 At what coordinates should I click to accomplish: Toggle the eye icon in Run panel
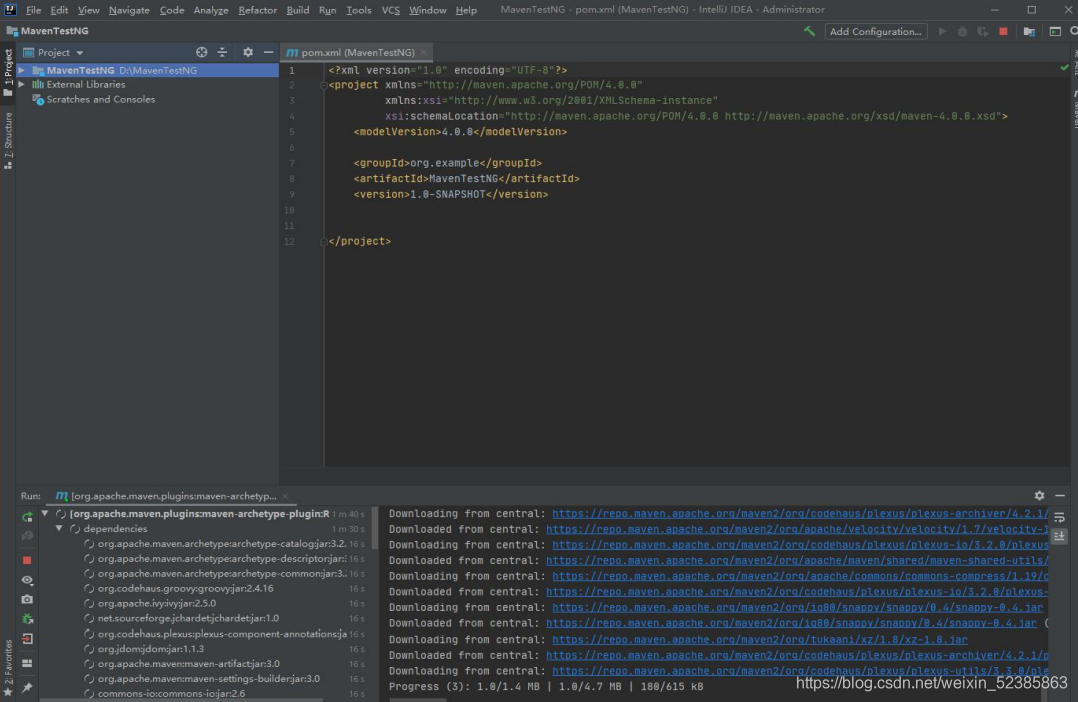click(27, 580)
